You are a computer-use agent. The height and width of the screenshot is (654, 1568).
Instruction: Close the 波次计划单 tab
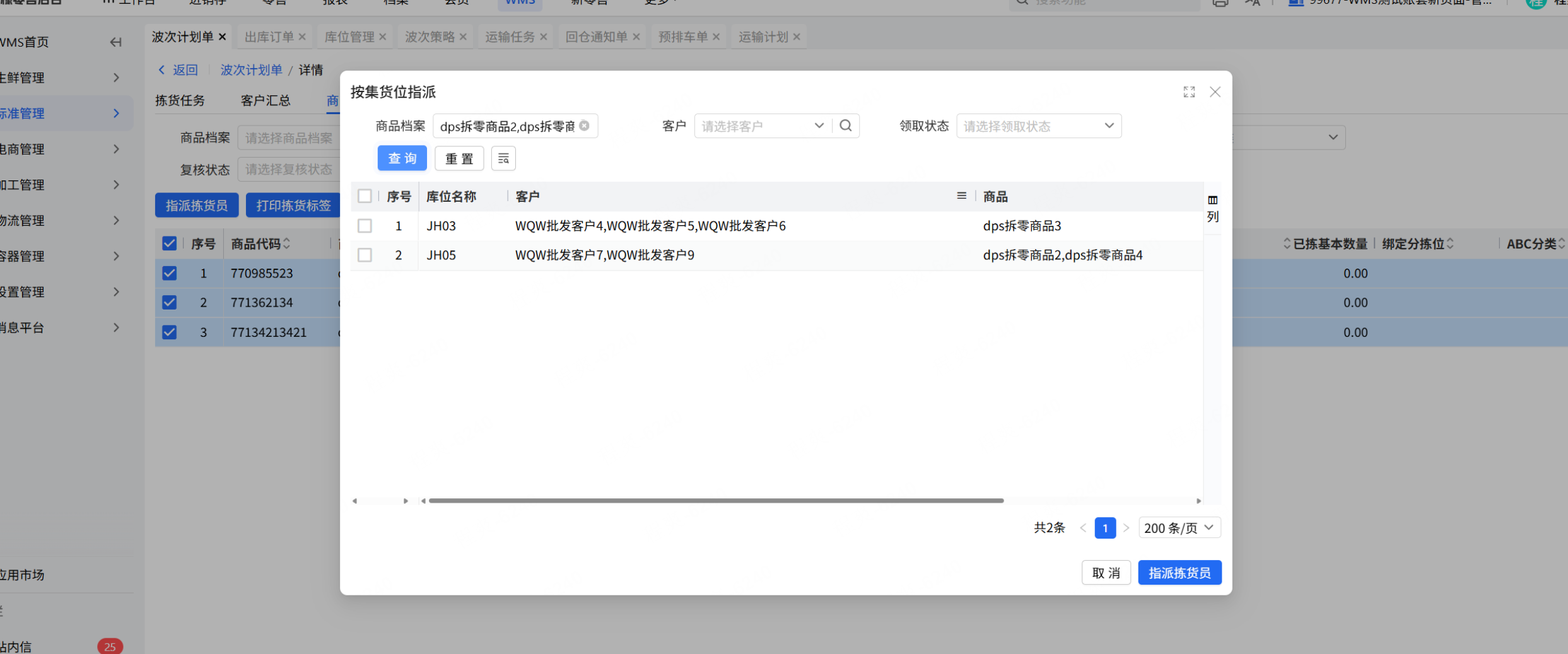222,37
